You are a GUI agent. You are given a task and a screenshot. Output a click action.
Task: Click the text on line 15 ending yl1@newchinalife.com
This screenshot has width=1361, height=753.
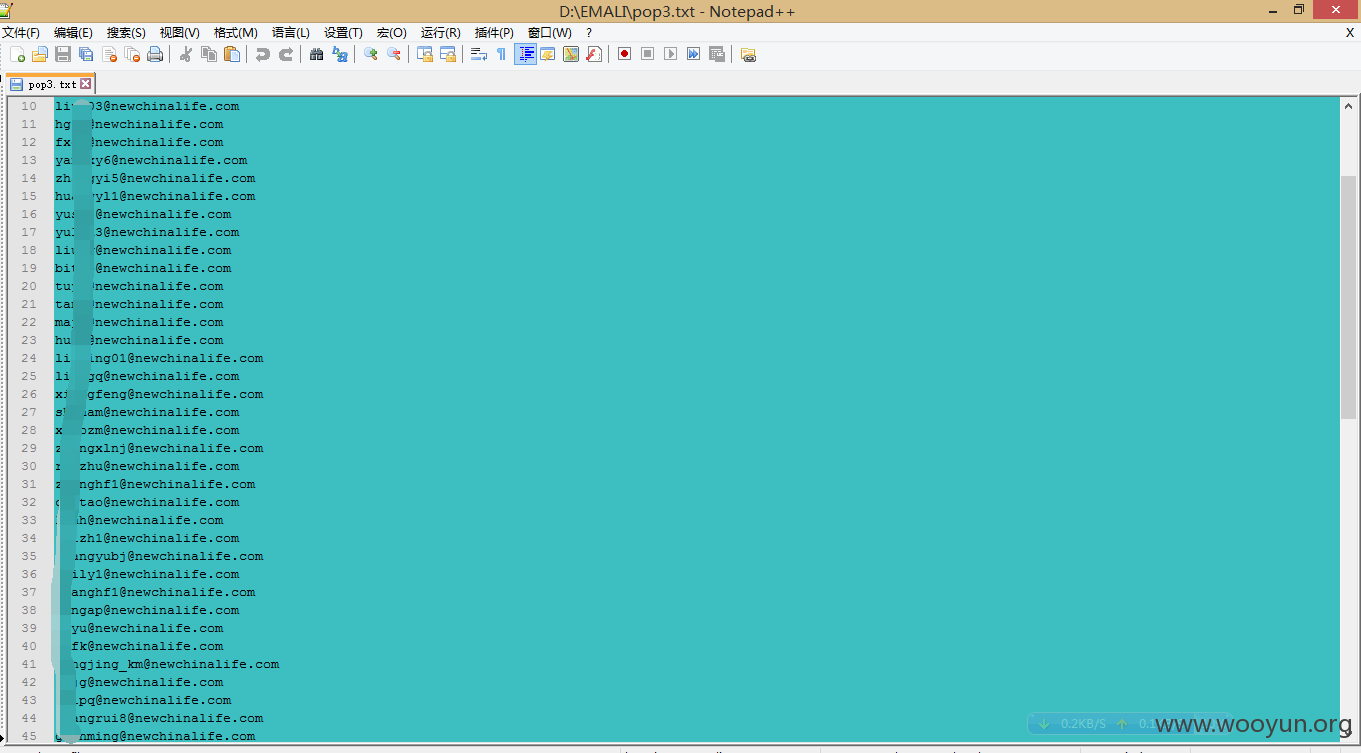point(155,196)
